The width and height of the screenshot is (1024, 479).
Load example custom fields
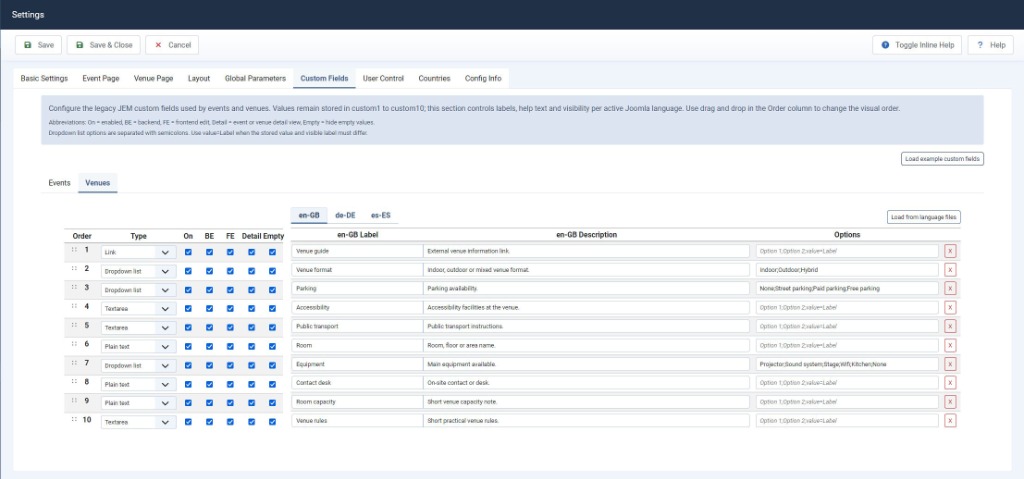[x=942, y=159]
